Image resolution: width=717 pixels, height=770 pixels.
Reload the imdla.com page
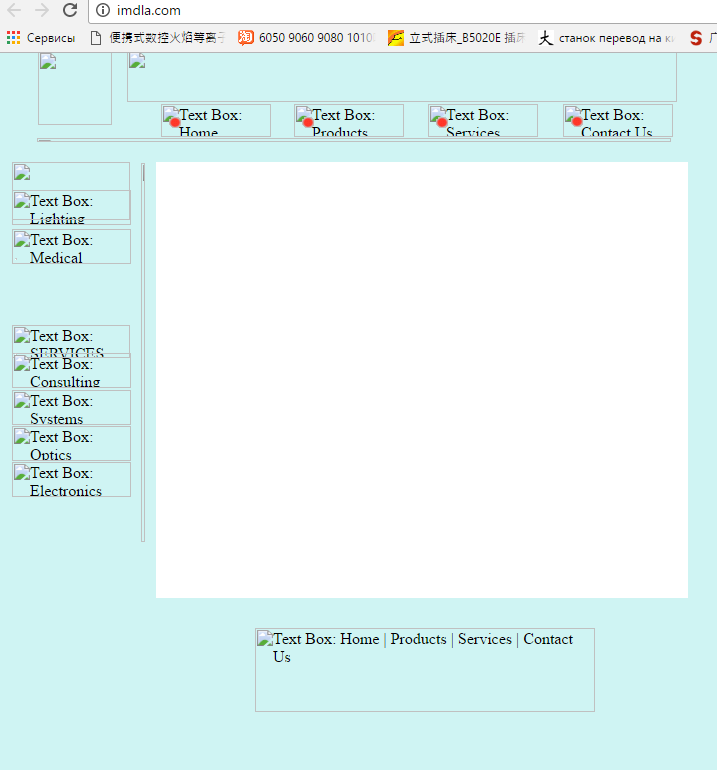coord(70,10)
